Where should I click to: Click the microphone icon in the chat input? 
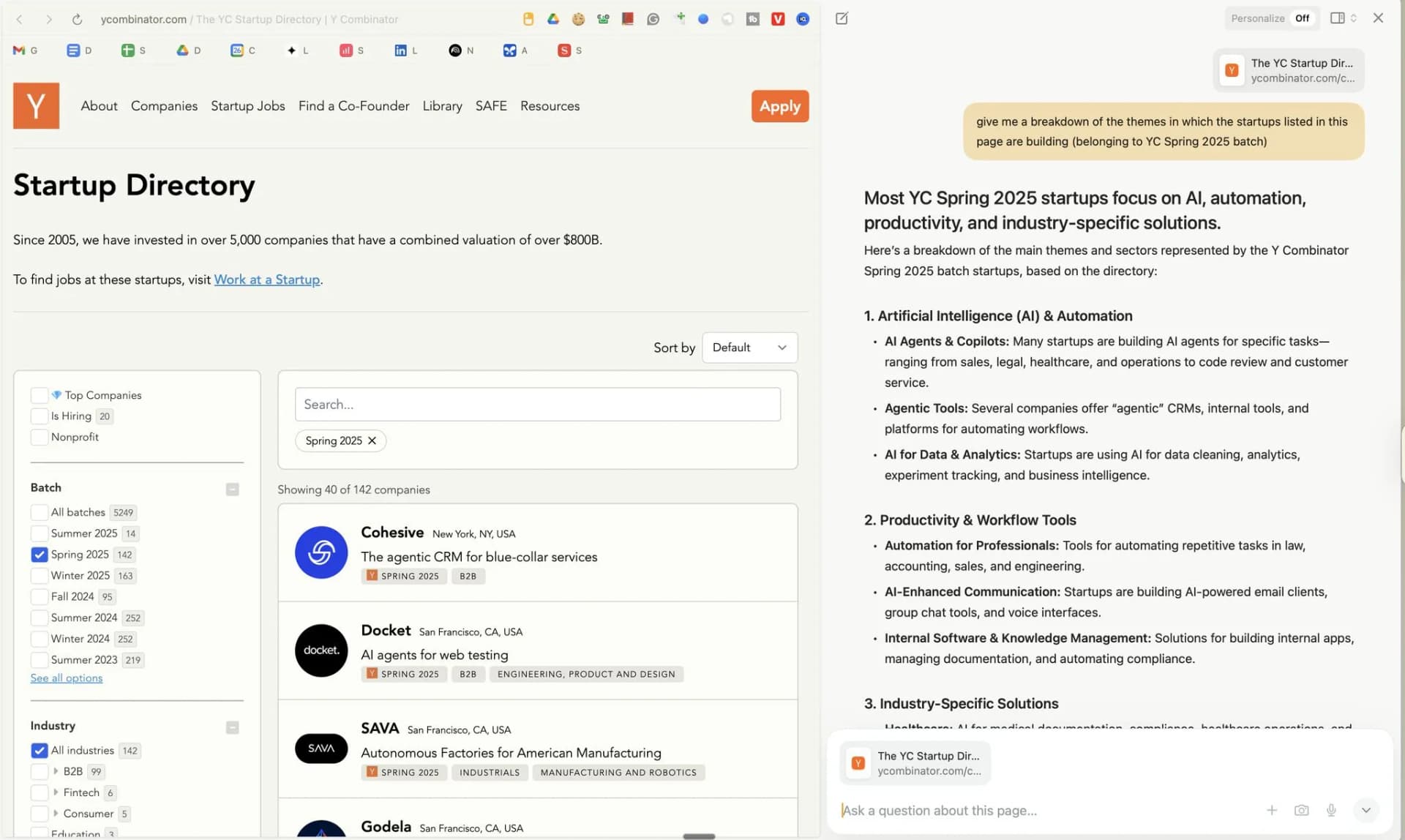click(x=1331, y=810)
